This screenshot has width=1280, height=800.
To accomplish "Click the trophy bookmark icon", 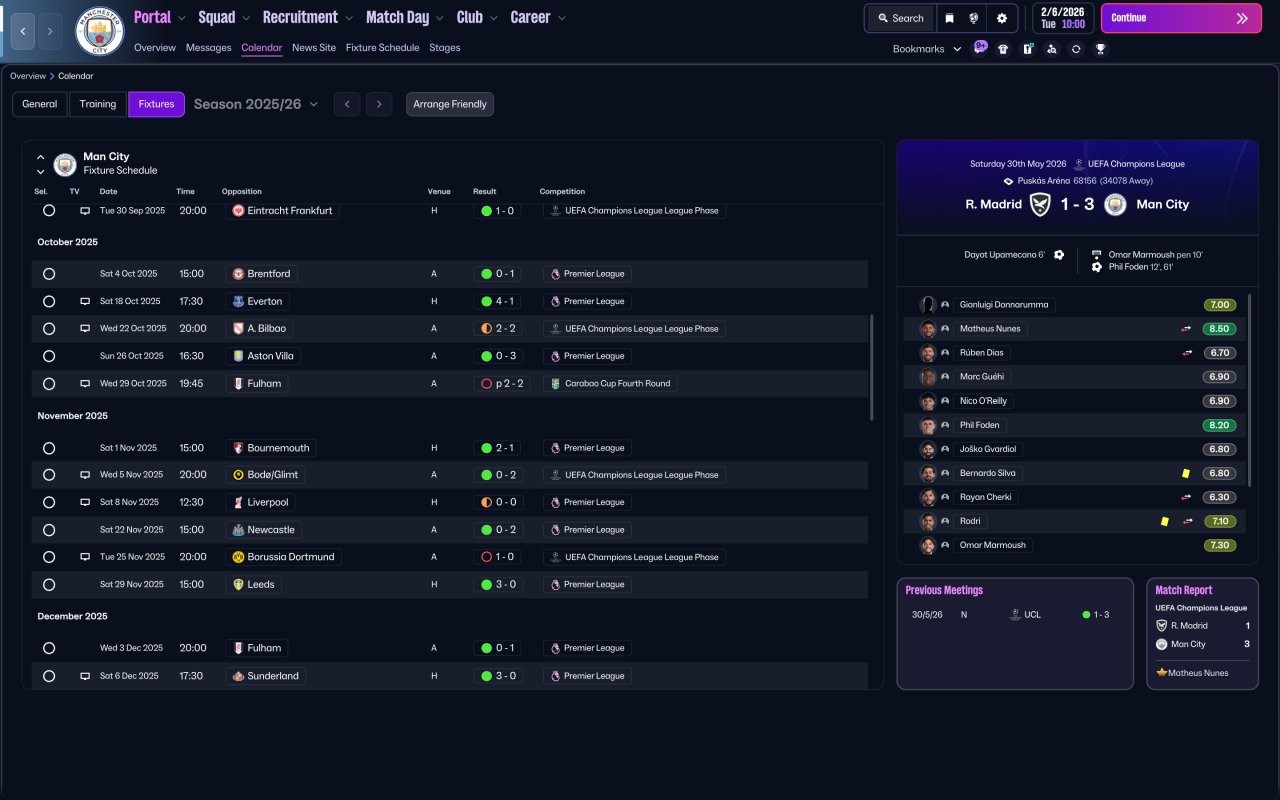I will coord(1100,48).
